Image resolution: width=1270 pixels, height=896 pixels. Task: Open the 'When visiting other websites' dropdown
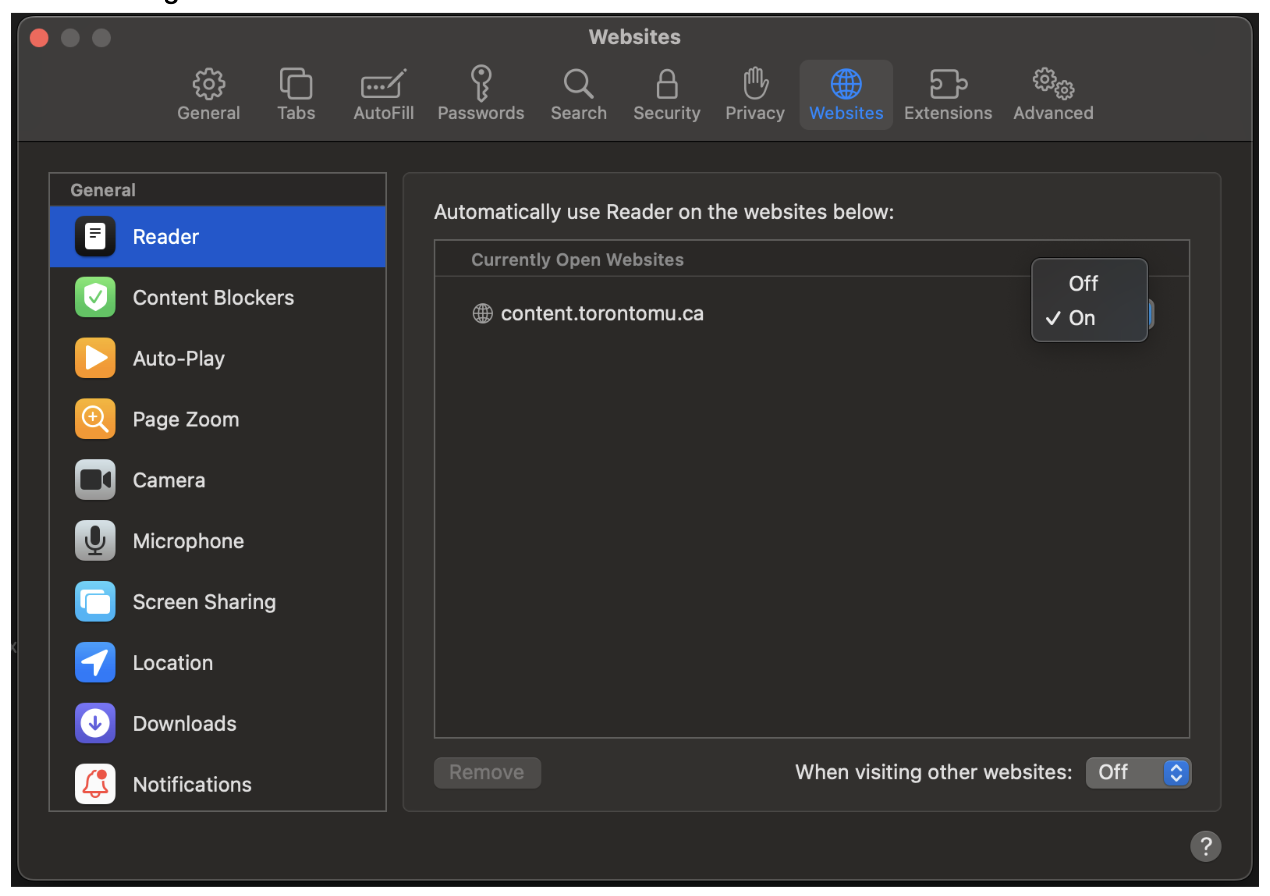[x=1138, y=772]
